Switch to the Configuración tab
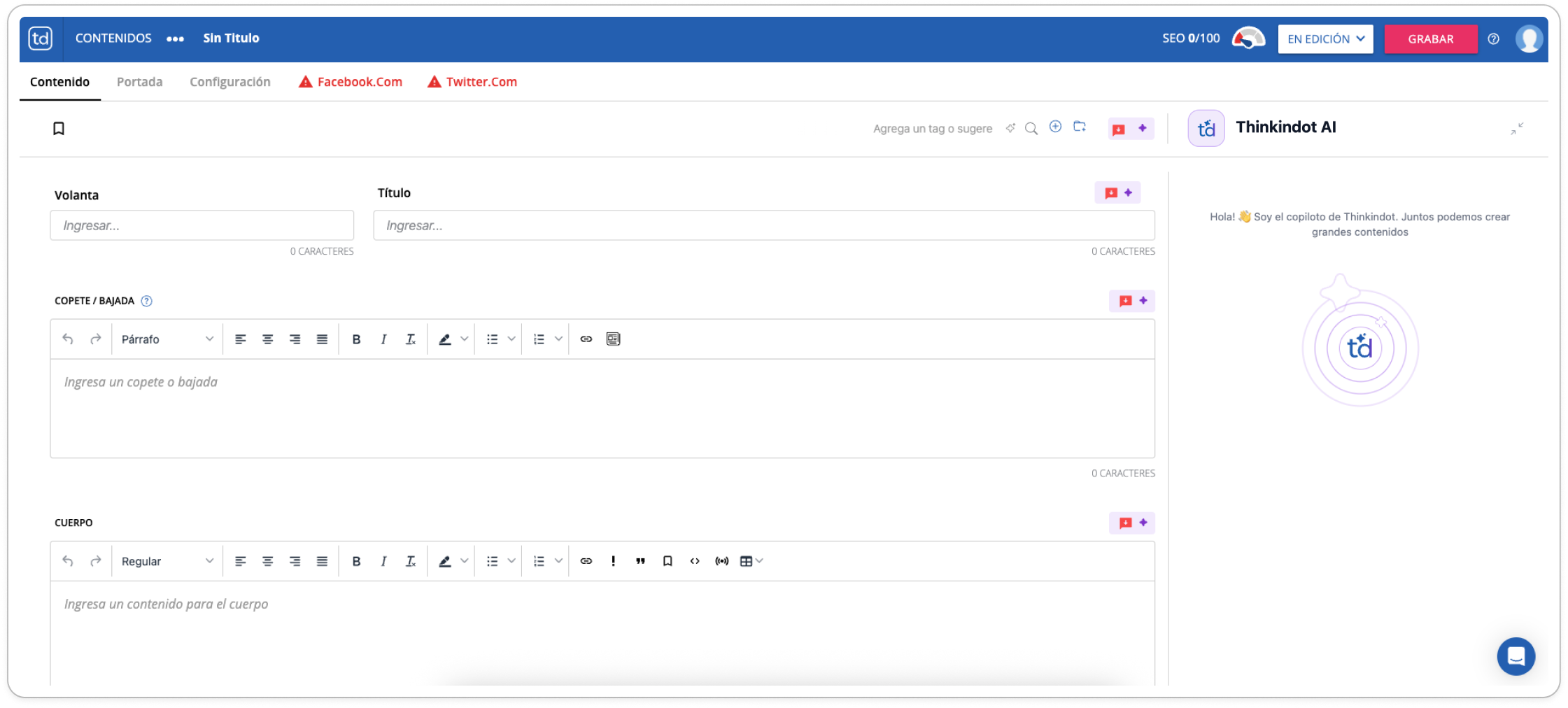Image resolution: width=1568 pixels, height=708 pixels. pos(229,82)
